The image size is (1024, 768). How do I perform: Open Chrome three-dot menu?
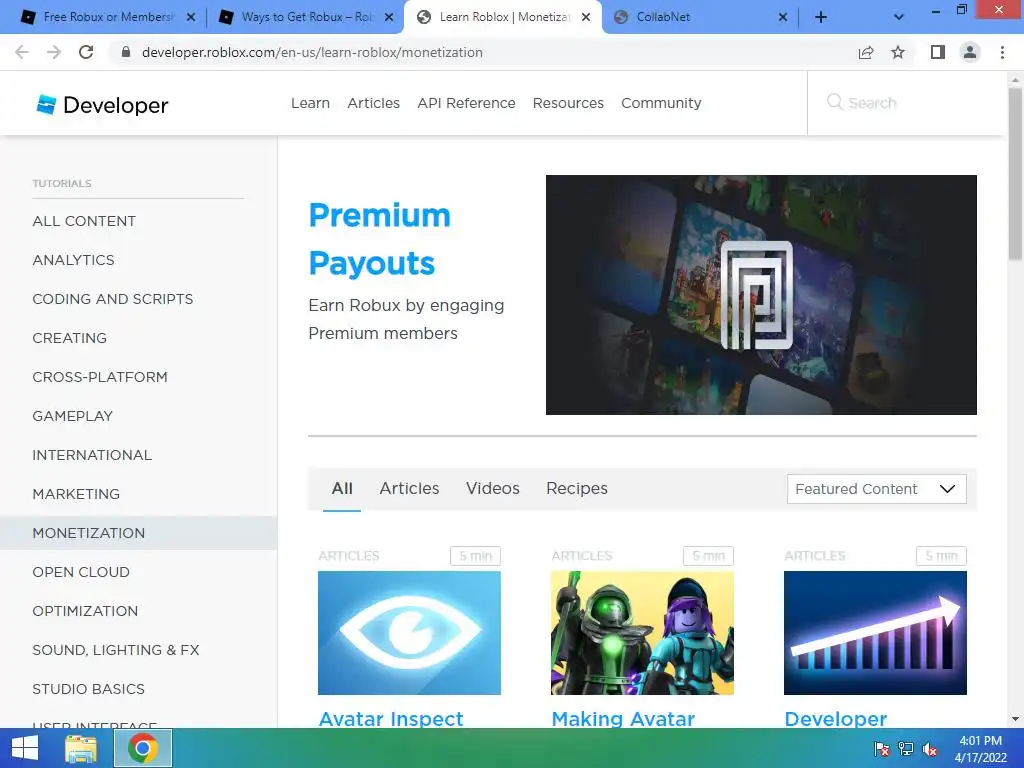1002,52
